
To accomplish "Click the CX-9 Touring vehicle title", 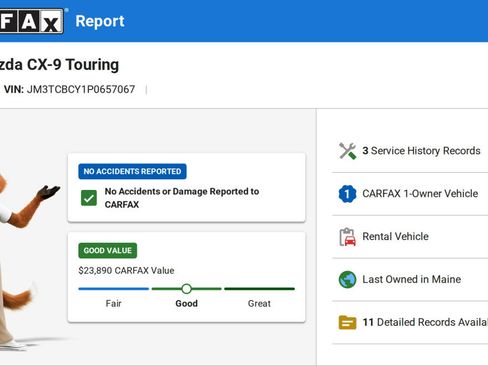I will pos(59,65).
